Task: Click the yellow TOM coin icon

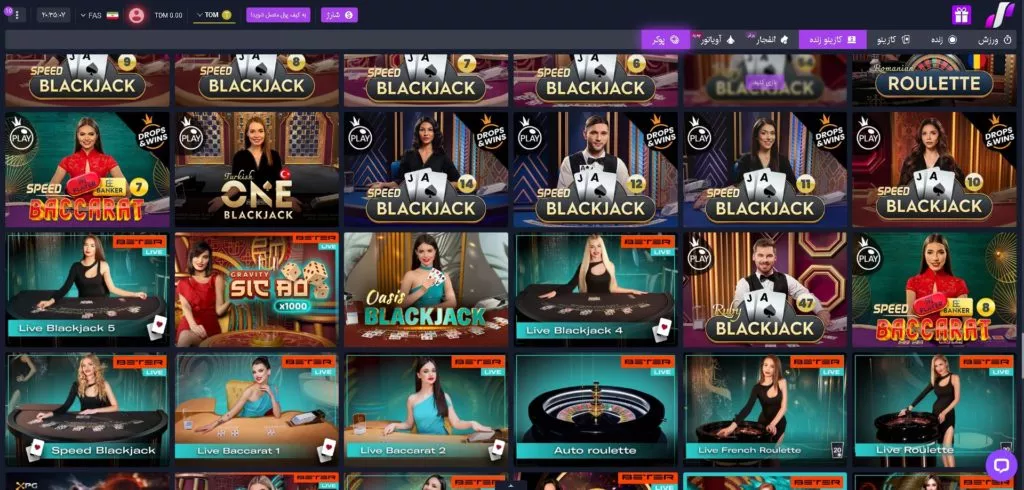Action: click(x=227, y=14)
